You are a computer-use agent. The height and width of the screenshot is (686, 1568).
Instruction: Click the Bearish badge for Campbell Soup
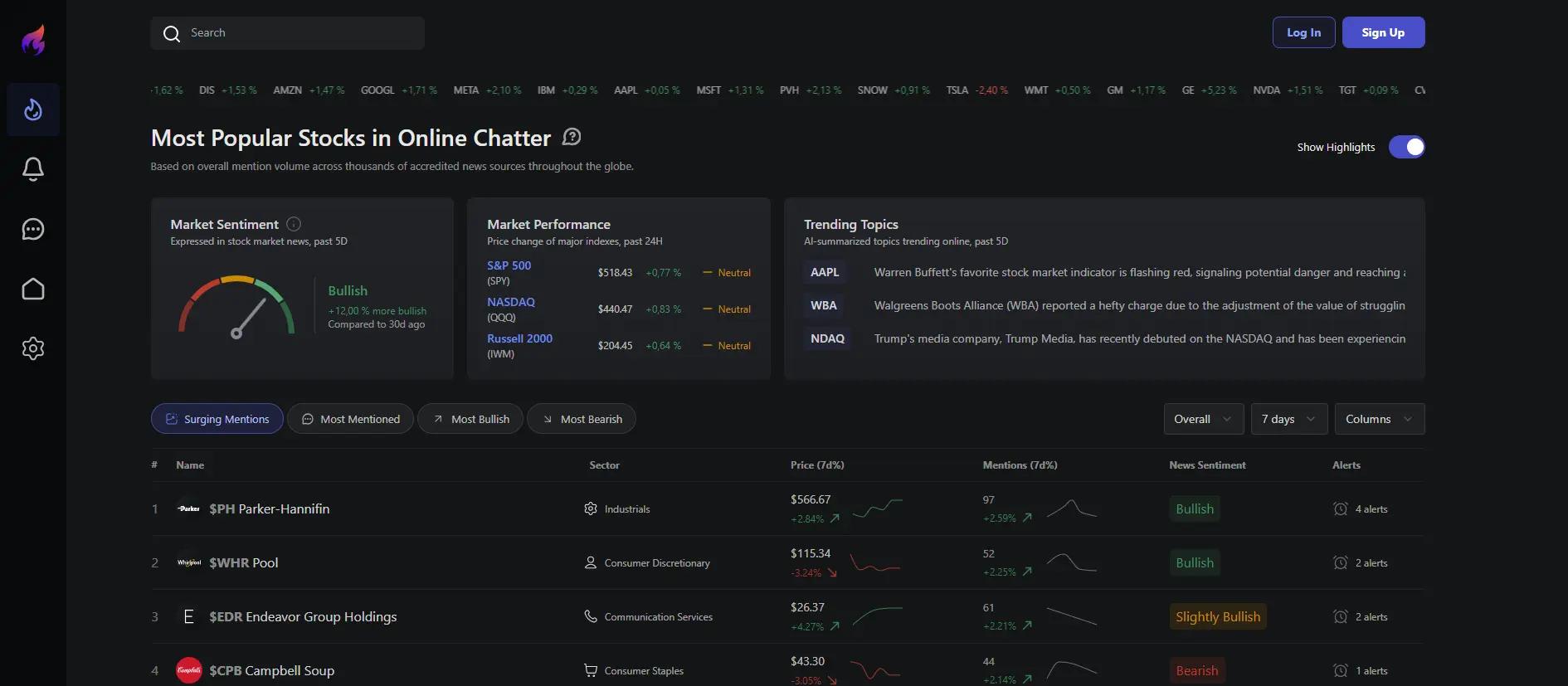[1197, 670]
